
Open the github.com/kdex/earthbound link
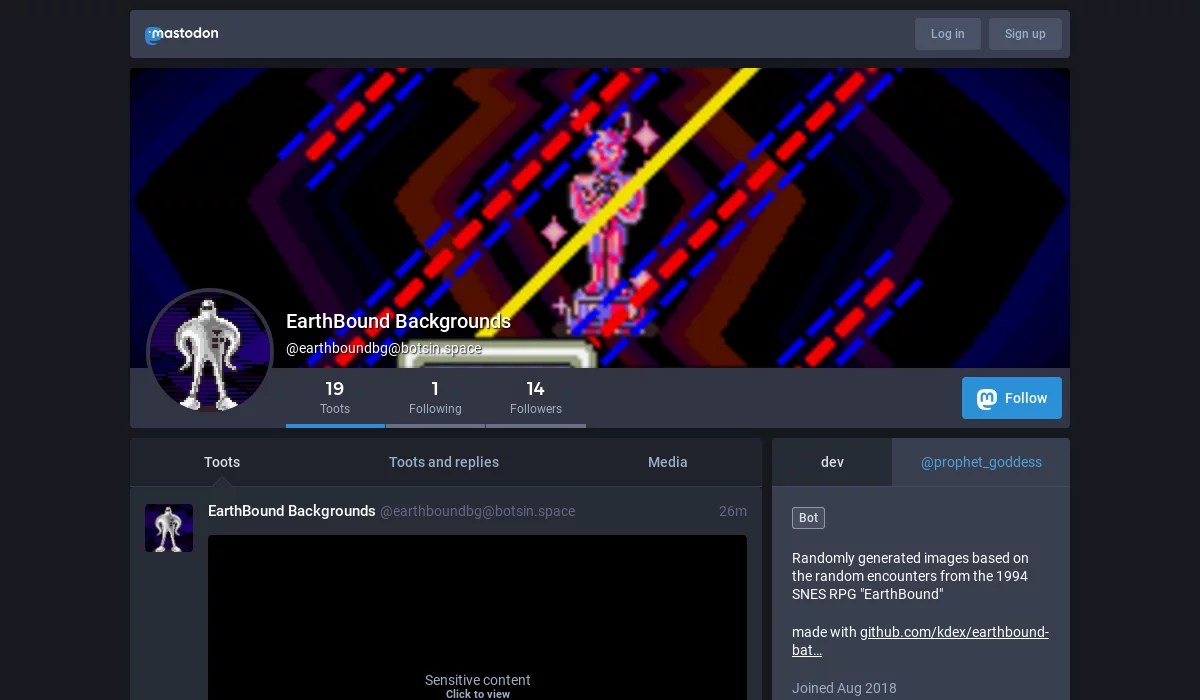click(x=920, y=641)
